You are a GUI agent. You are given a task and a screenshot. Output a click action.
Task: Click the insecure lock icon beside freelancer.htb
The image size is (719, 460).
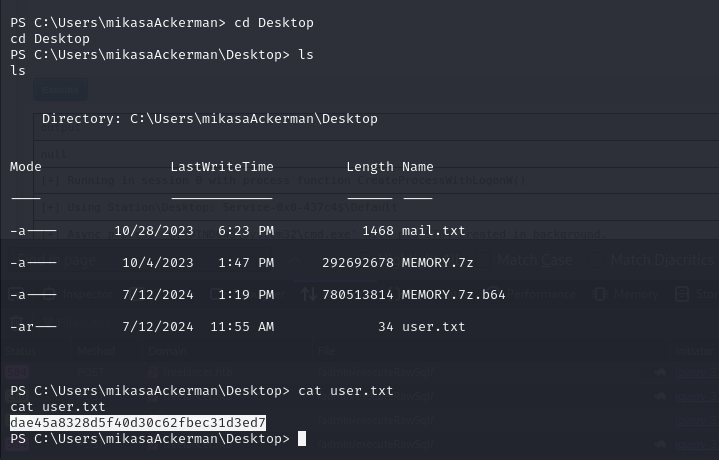pyautogui.click(x=153, y=372)
